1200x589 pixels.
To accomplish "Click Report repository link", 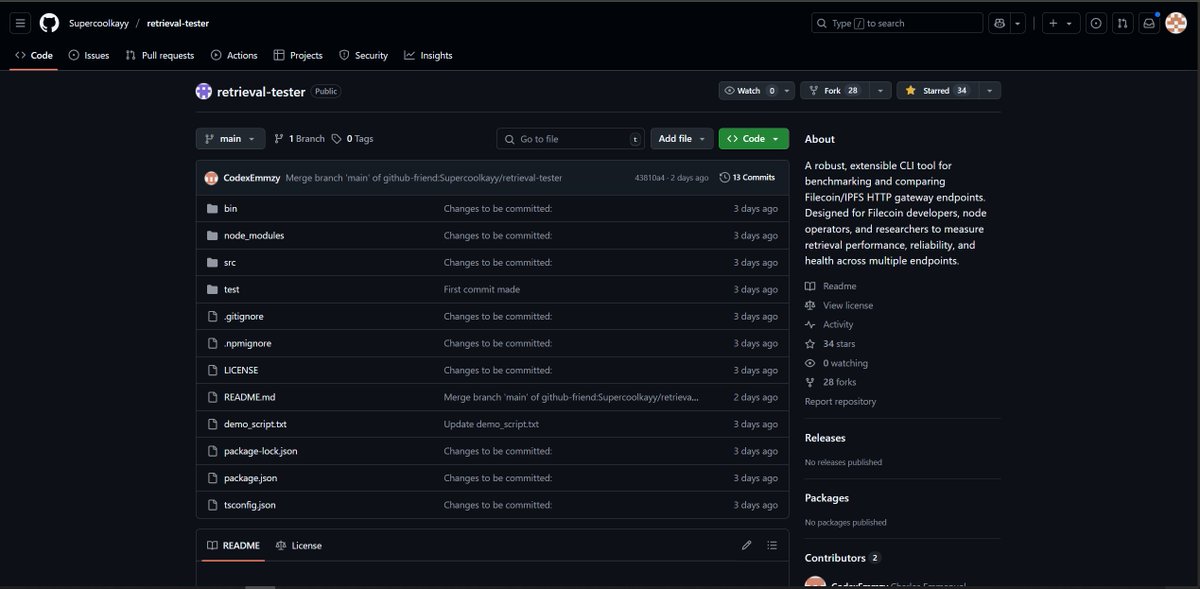I will click(840, 402).
